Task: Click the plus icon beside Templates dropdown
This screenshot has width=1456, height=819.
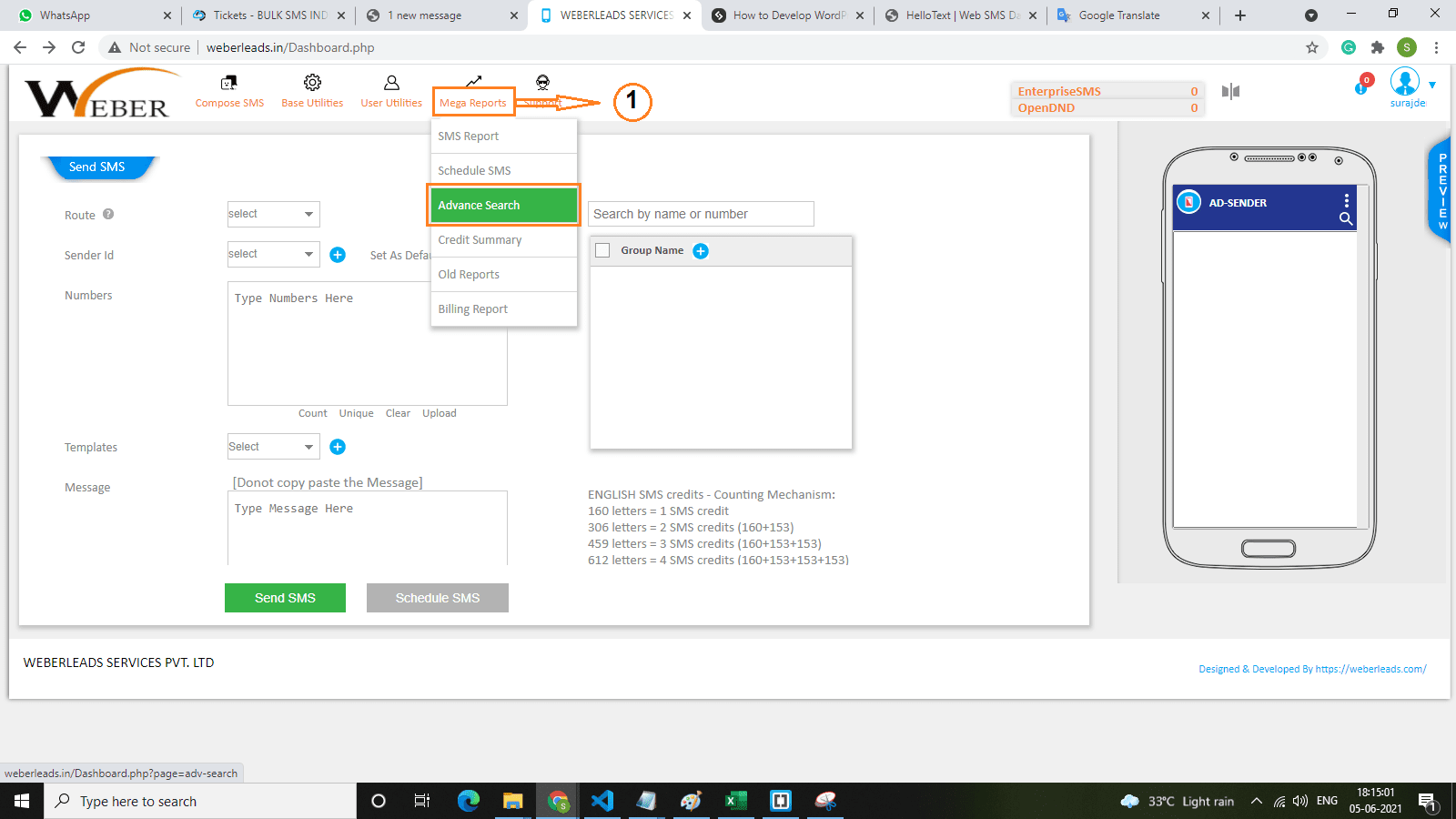Action: pos(338,447)
